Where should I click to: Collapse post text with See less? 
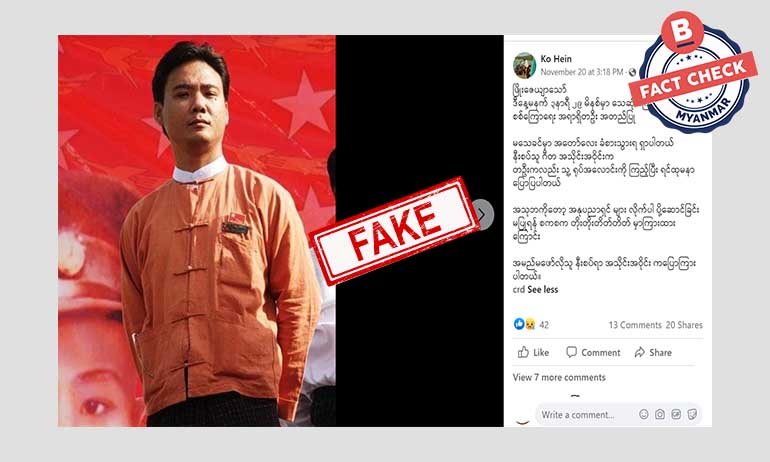(543, 290)
